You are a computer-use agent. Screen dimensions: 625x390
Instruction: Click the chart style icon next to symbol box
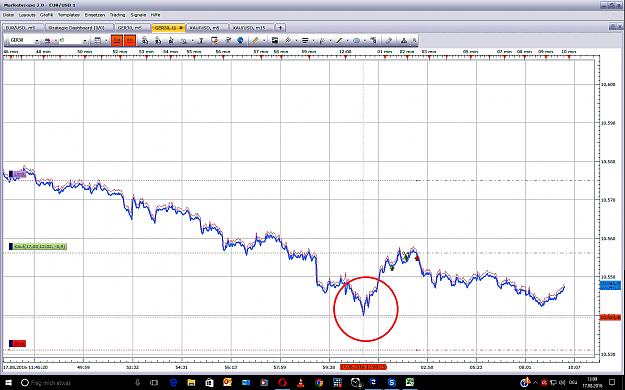[47, 40]
